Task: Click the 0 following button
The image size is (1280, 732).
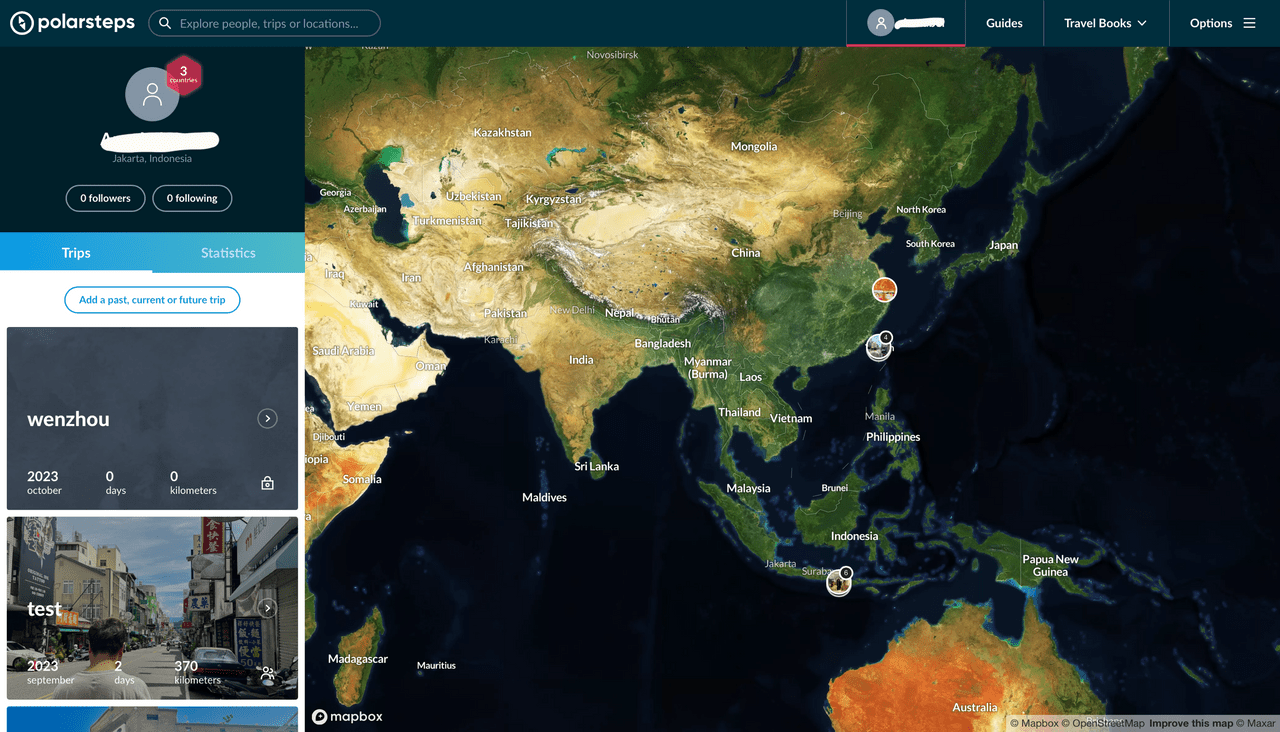Action: (192, 198)
